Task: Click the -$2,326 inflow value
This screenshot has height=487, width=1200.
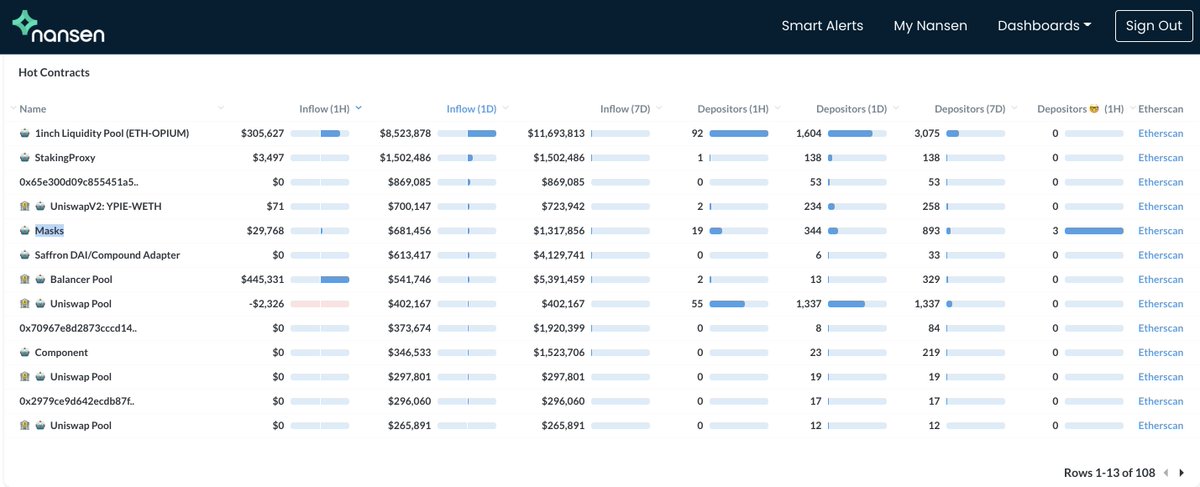Action: coord(267,303)
